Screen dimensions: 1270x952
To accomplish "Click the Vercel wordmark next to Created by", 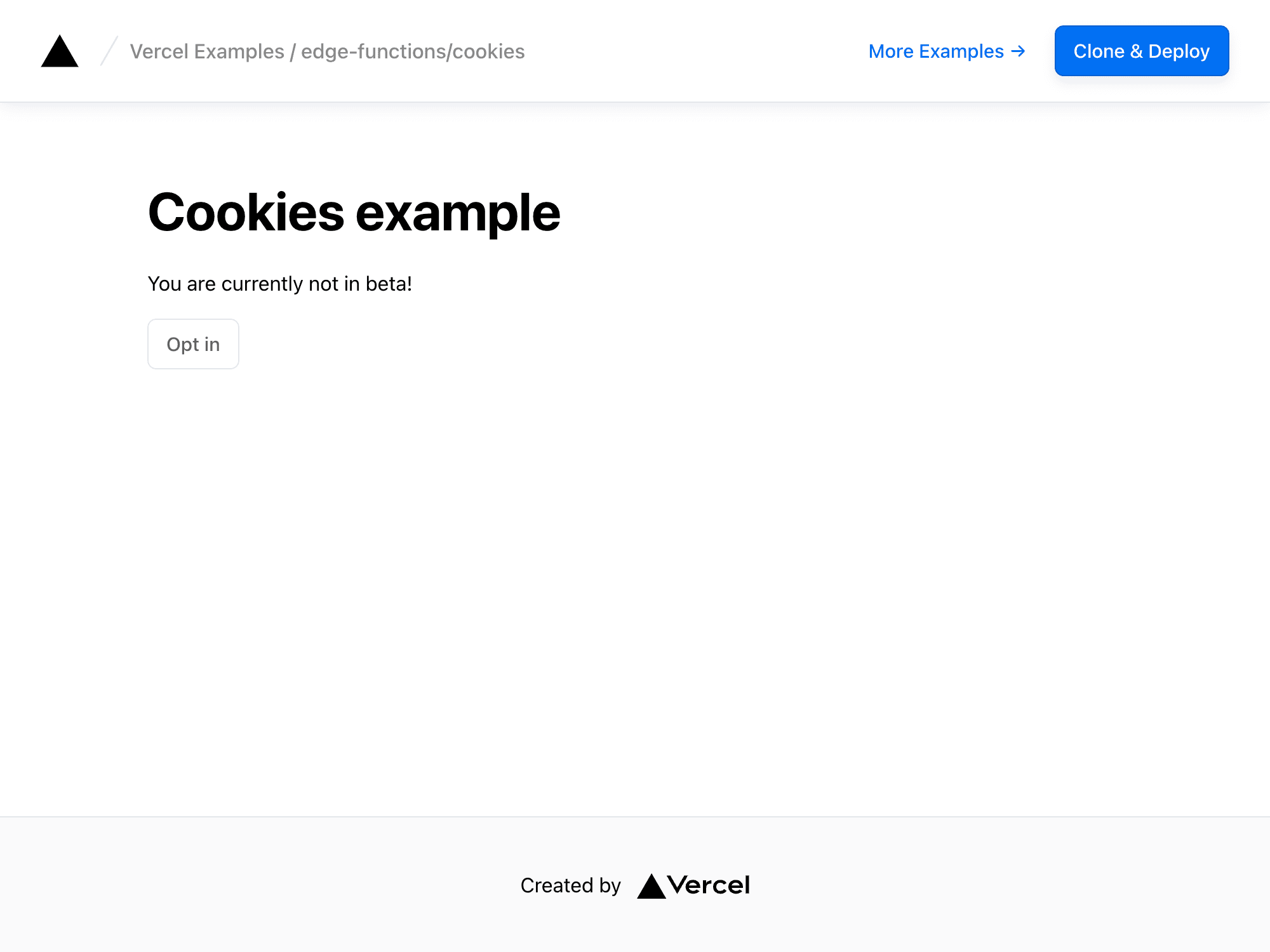I will [x=709, y=885].
